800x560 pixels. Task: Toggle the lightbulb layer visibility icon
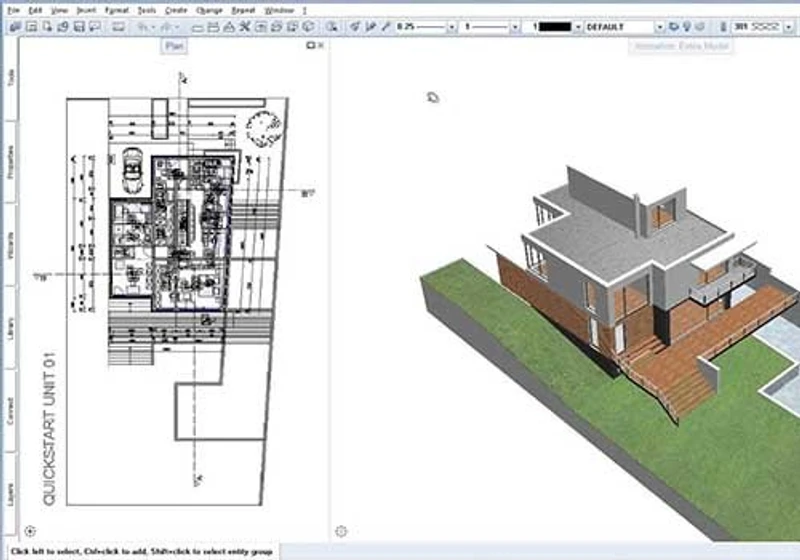[x=687, y=27]
